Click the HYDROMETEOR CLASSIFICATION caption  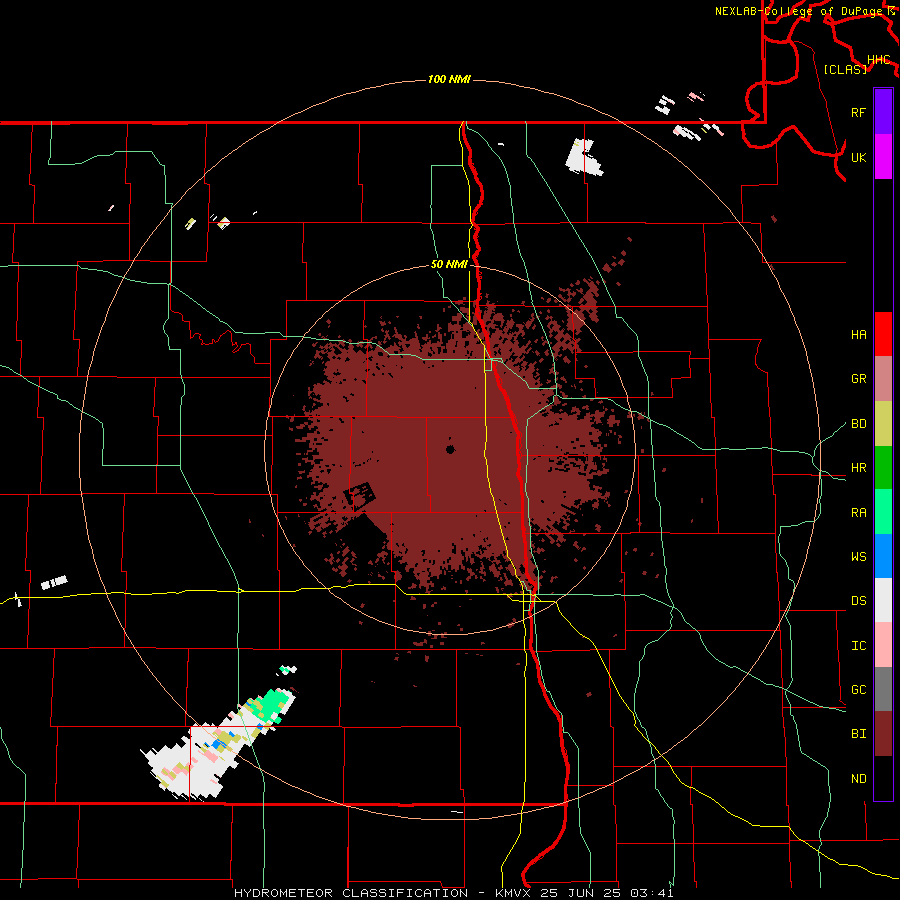[351, 893]
